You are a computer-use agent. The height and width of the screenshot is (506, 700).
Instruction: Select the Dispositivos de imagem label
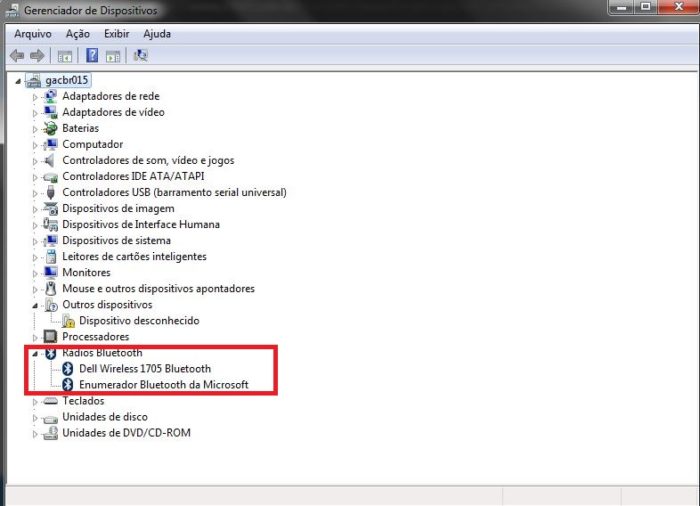(x=118, y=209)
